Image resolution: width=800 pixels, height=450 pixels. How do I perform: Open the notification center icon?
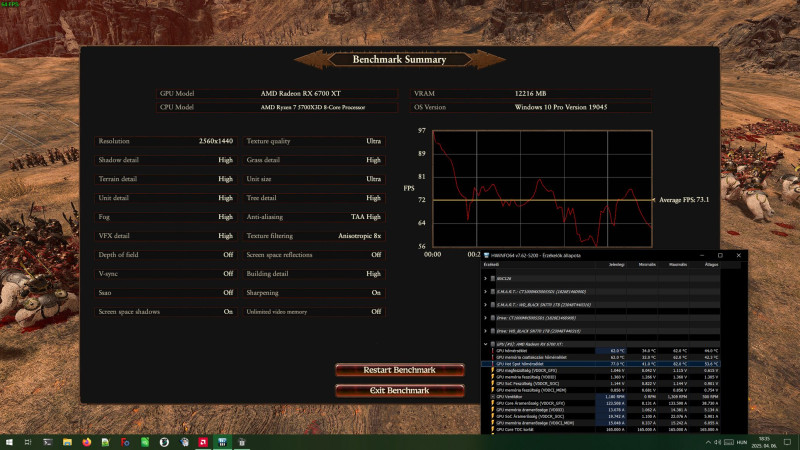click(x=787, y=442)
